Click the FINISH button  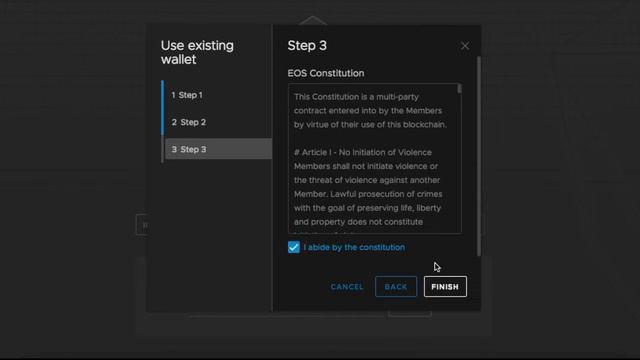click(445, 287)
